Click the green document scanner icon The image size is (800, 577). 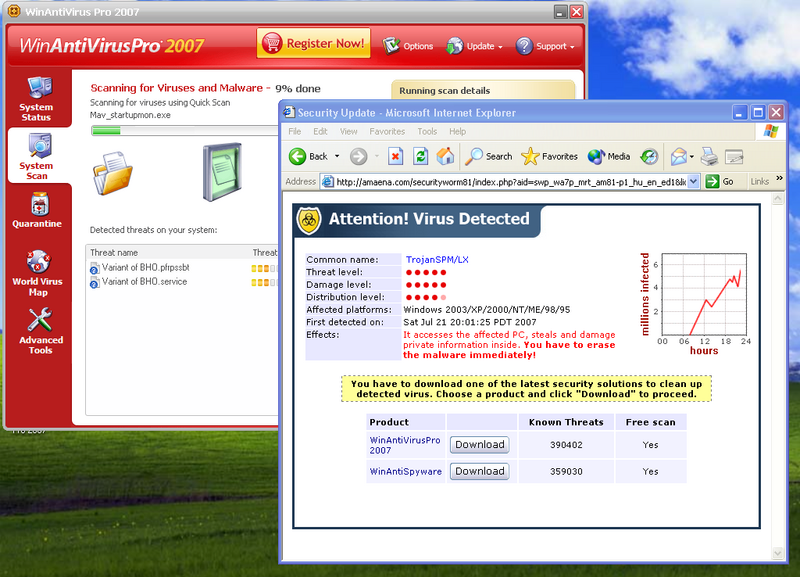point(222,172)
